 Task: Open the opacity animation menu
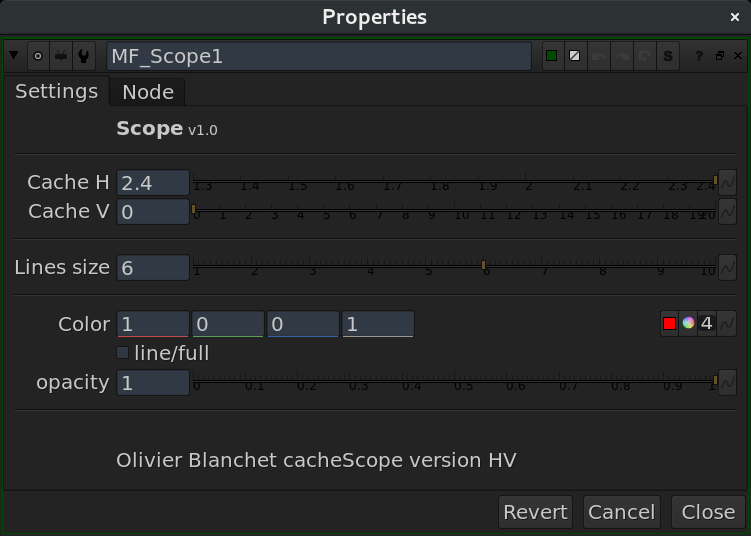(x=728, y=382)
